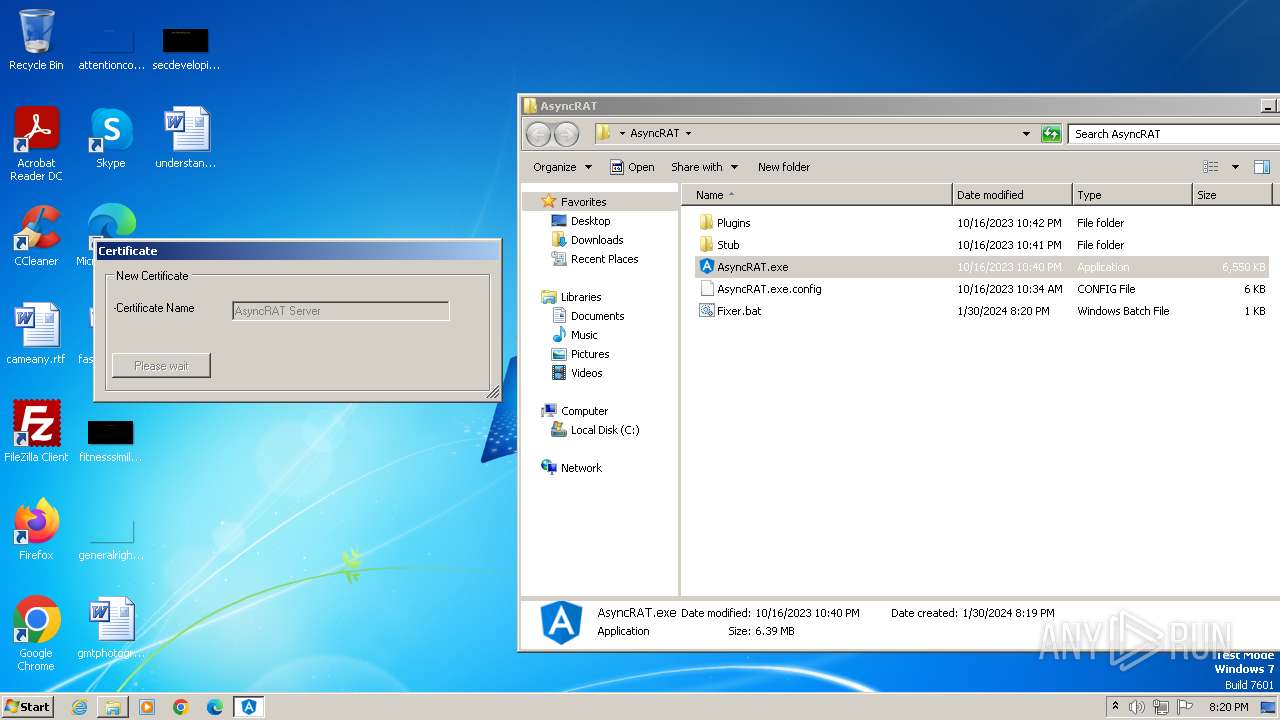
Task: Click the Certificate Name input field
Action: pyautogui.click(x=340, y=311)
